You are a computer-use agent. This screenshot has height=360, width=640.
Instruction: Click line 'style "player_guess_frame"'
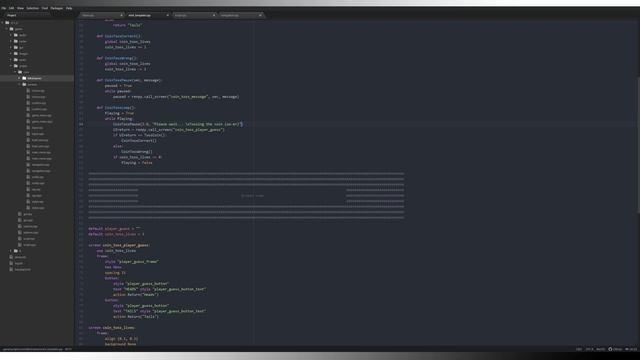132,262
